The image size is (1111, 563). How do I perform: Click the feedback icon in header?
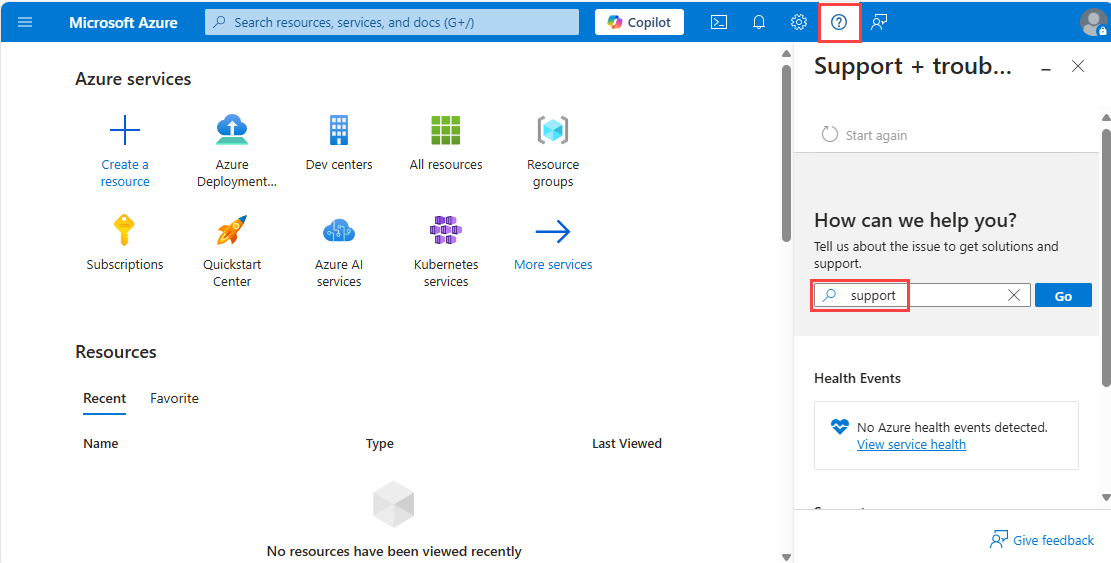(x=879, y=22)
